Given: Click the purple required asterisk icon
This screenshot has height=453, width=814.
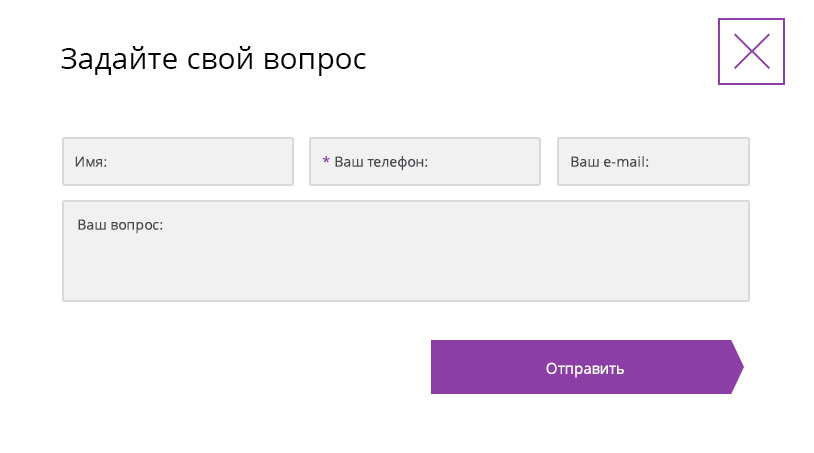Looking at the screenshot, I should [x=326, y=161].
